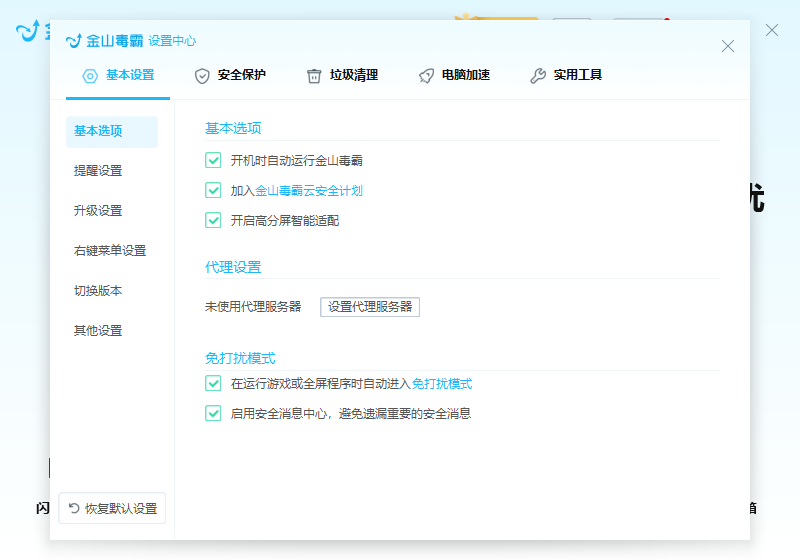Toggle the 加入金山毒霸云安全计划 checkbox
The width and height of the screenshot is (800, 560).
pyautogui.click(x=213, y=190)
